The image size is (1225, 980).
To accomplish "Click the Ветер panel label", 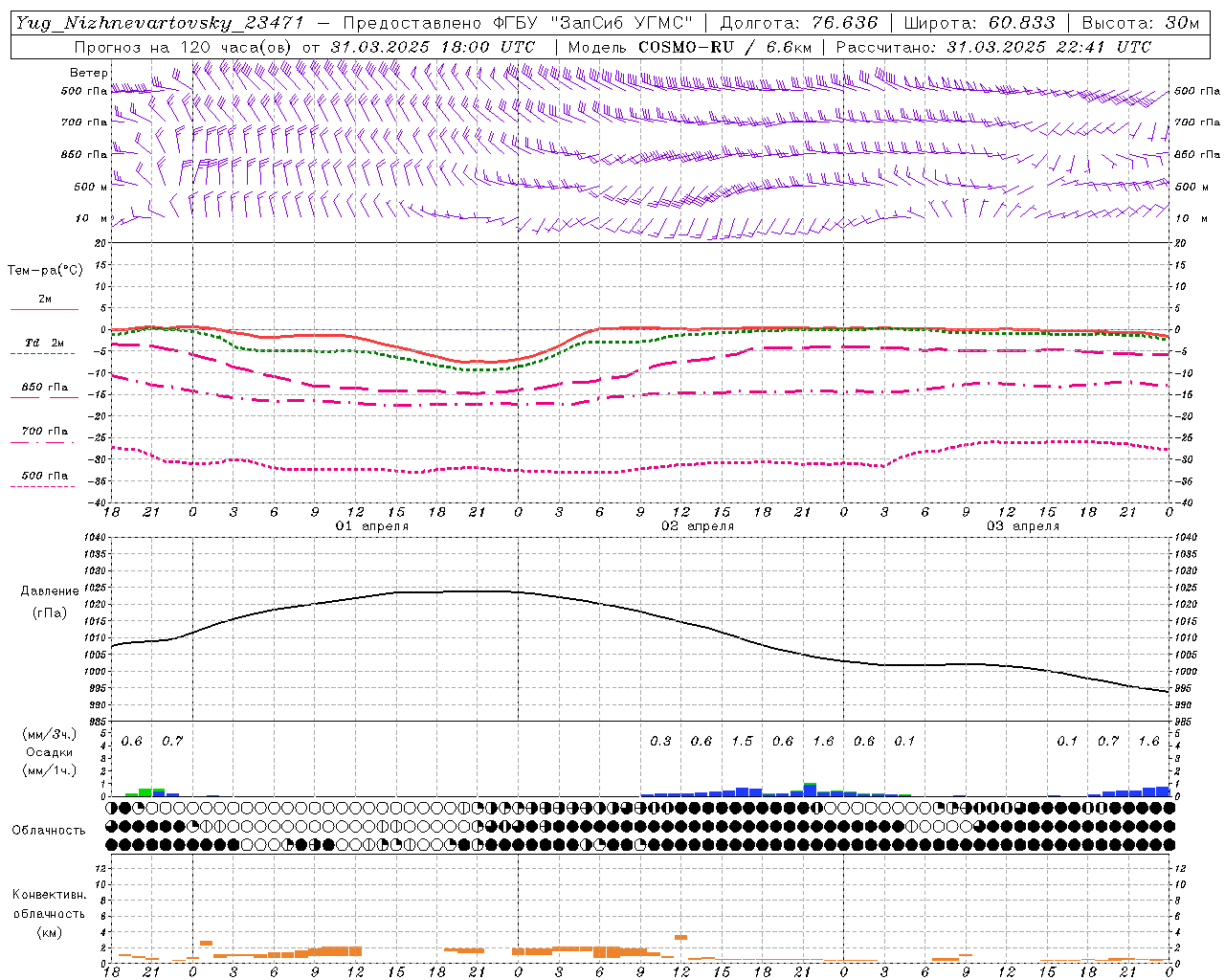I will (x=89, y=73).
